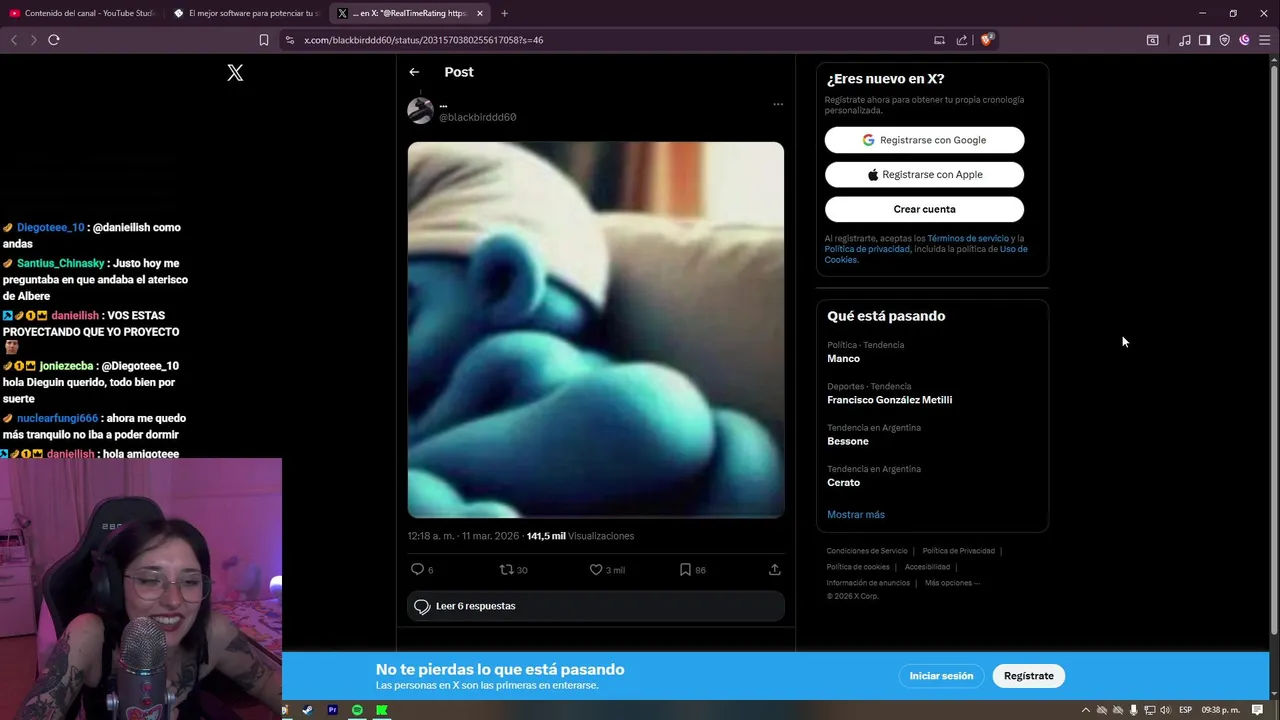Open Steam from the taskbar

307,710
